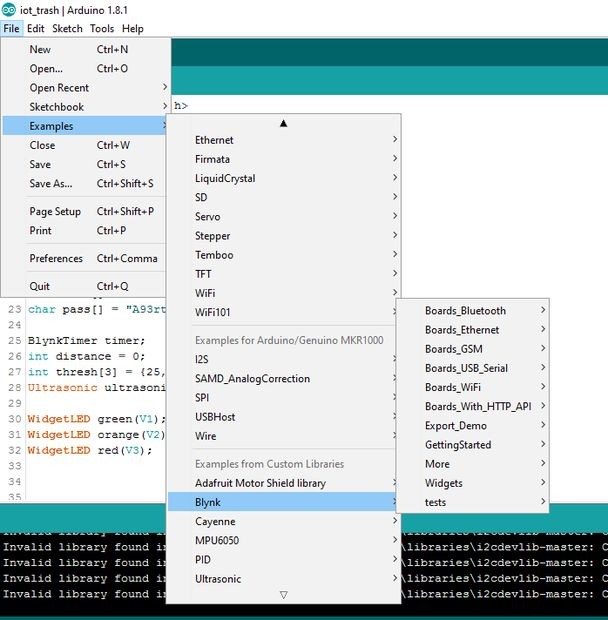Open the USBHost examples submenu
The height and width of the screenshot is (620, 608).
click(x=282, y=417)
